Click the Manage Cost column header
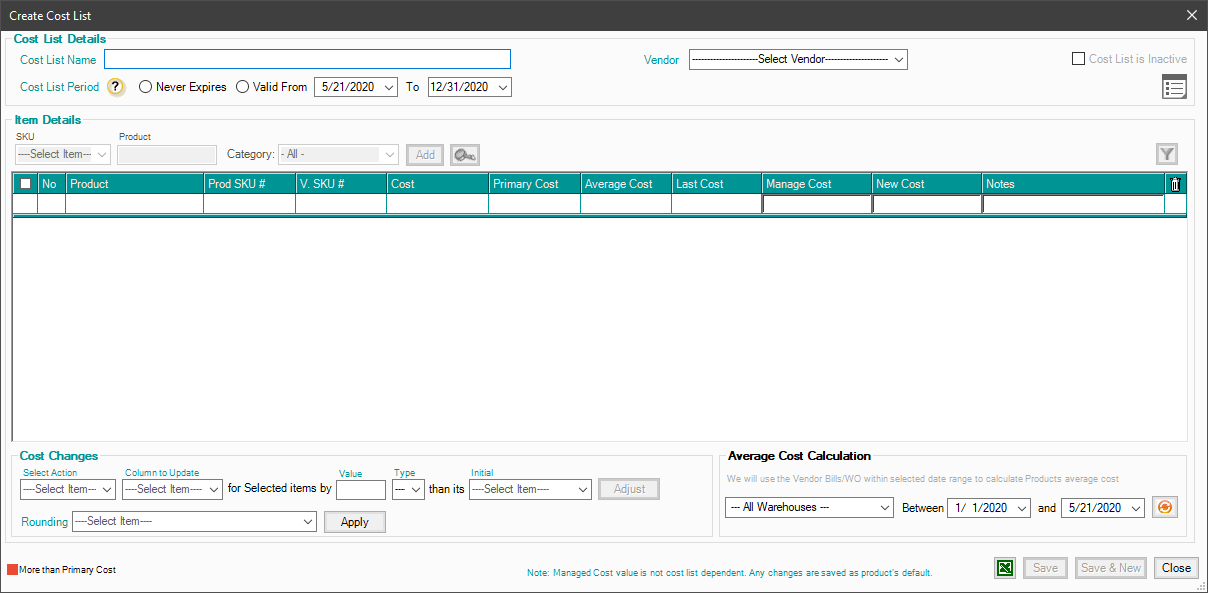 click(815, 184)
